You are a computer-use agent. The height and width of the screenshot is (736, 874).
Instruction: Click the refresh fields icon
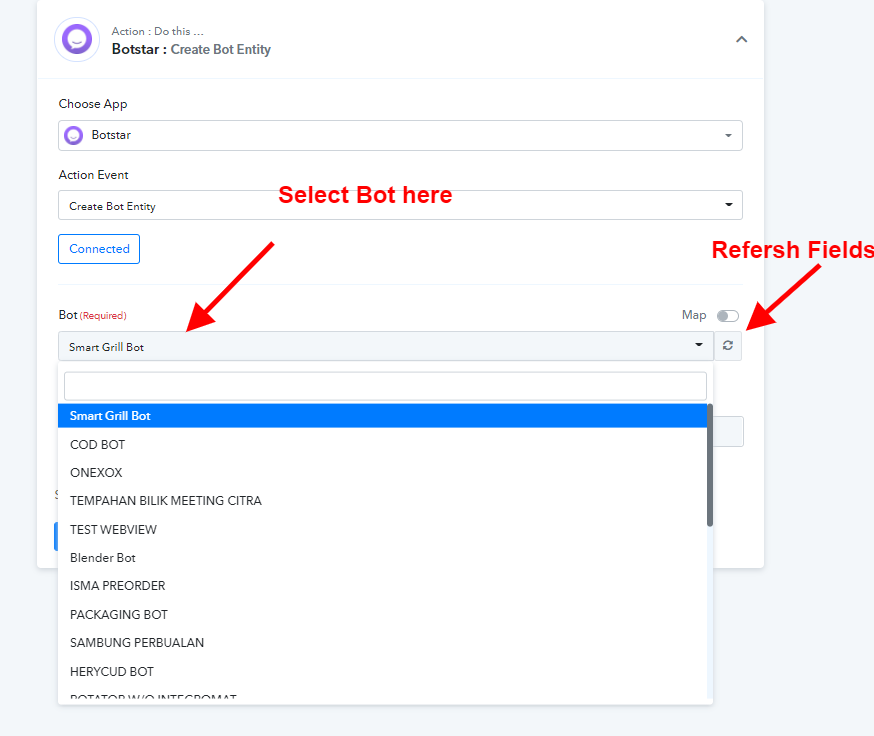728,346
